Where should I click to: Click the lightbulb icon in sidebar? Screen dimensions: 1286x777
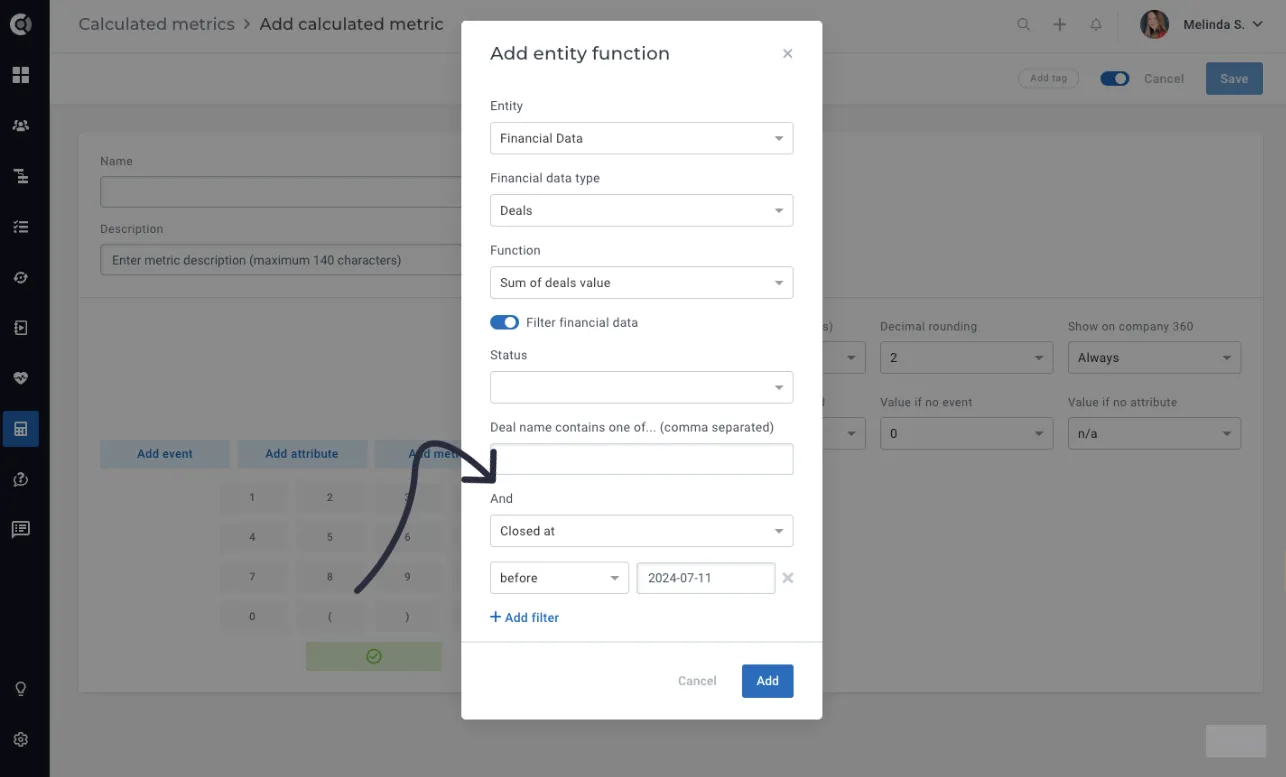click(21, 689)
